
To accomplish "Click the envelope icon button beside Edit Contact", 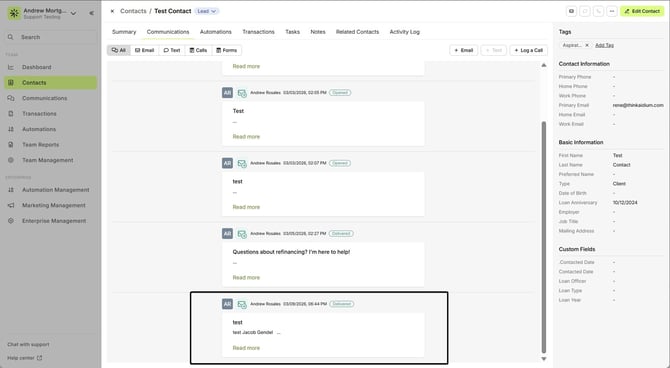I will 571,11.
